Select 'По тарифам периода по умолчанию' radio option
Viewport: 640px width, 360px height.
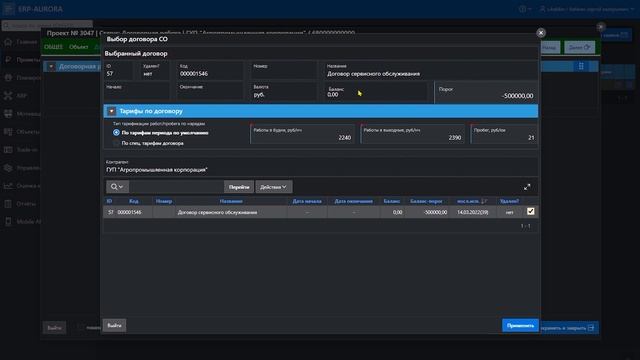pyautogui.click(x=116, y=132)
